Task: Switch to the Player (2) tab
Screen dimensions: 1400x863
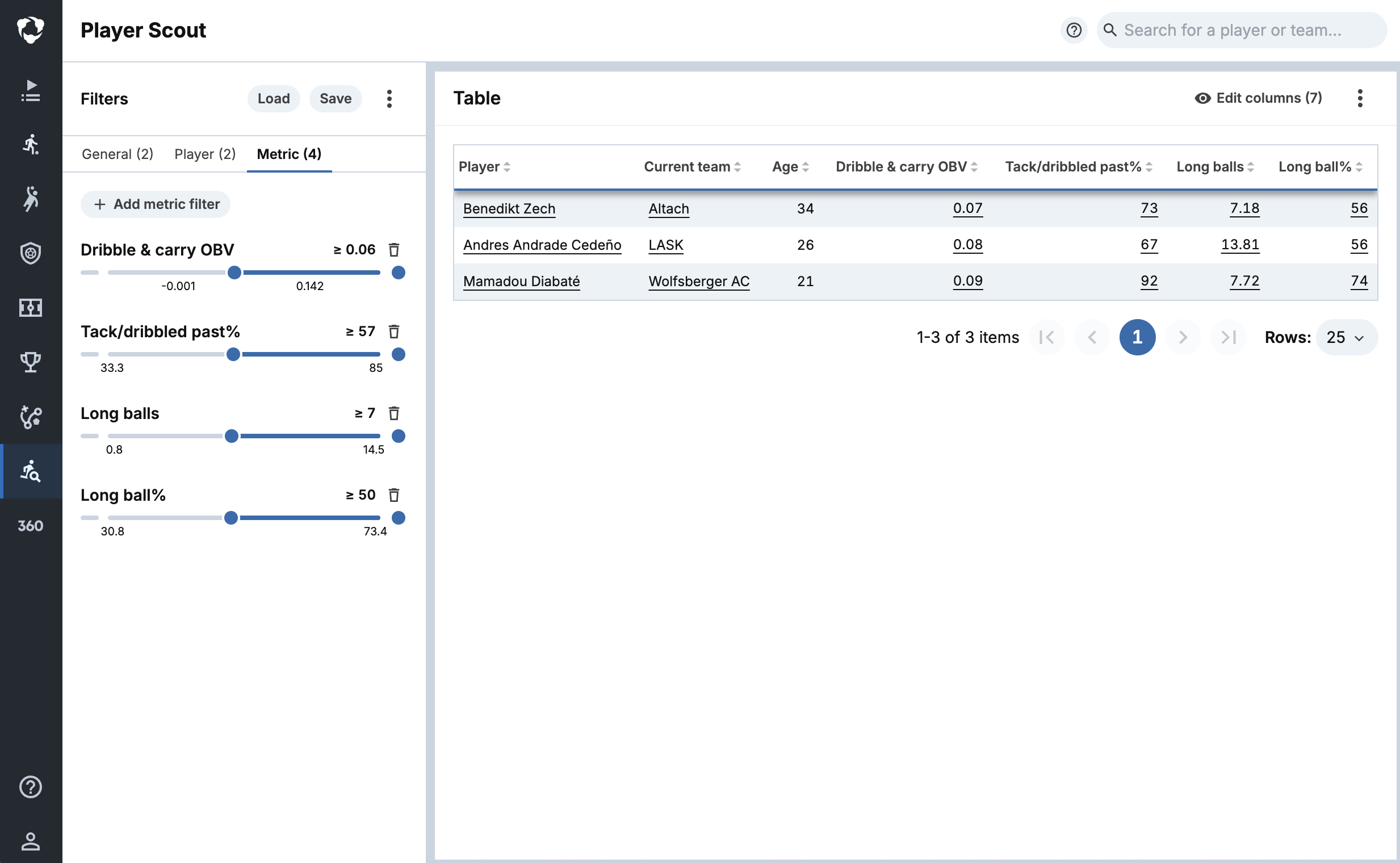Action: point(205,154)
